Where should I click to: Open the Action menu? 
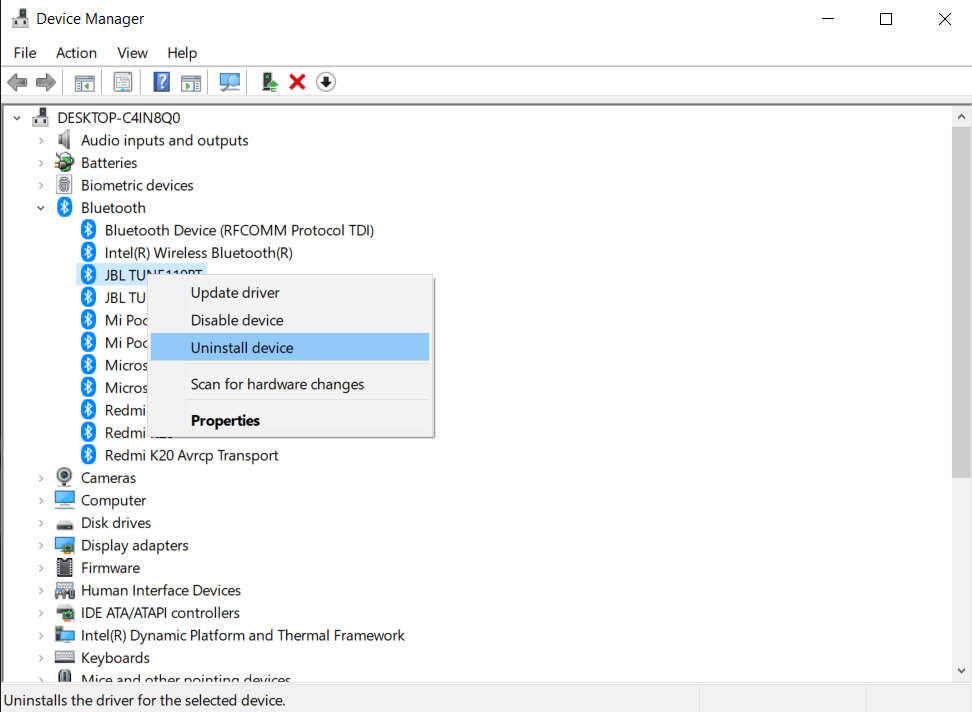[x=76, y=53]
